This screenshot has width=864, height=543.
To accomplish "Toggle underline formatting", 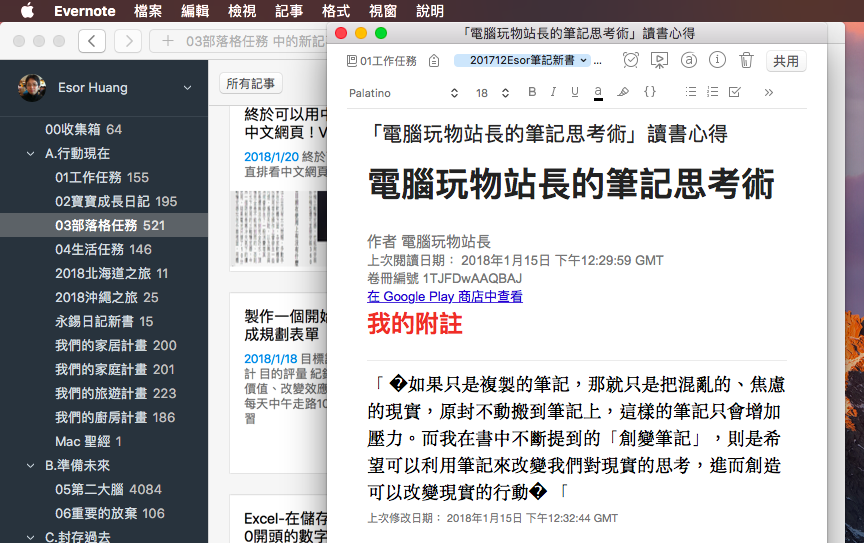I will [575, 92].
